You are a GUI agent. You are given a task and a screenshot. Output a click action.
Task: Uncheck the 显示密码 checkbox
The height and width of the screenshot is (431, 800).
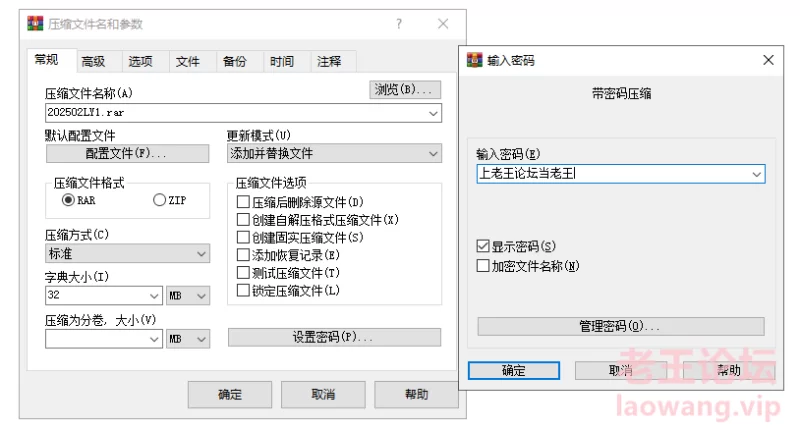(483, 246)
